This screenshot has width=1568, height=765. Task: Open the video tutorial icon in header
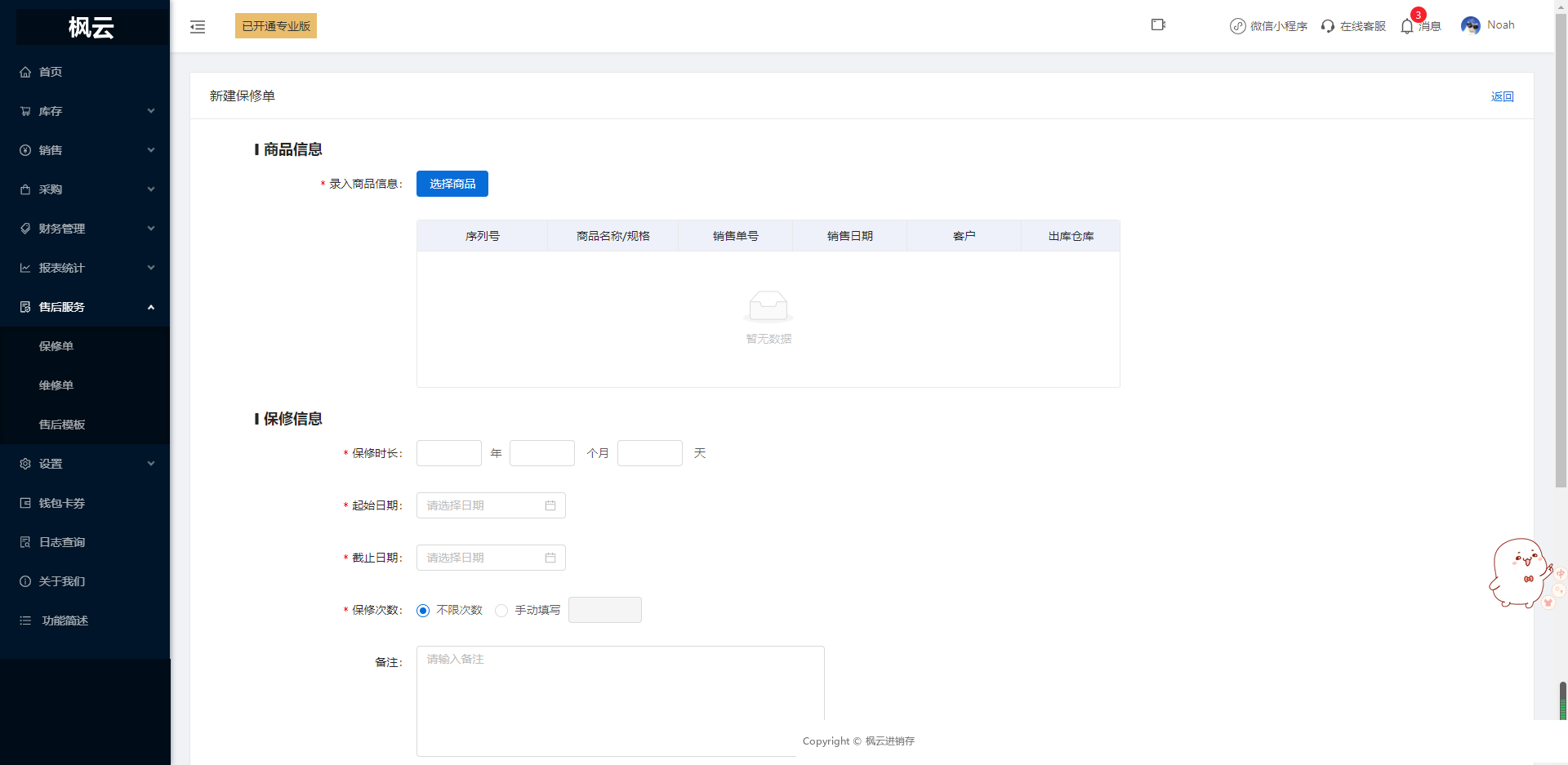pyautogui.click(x=1158, y=24)
